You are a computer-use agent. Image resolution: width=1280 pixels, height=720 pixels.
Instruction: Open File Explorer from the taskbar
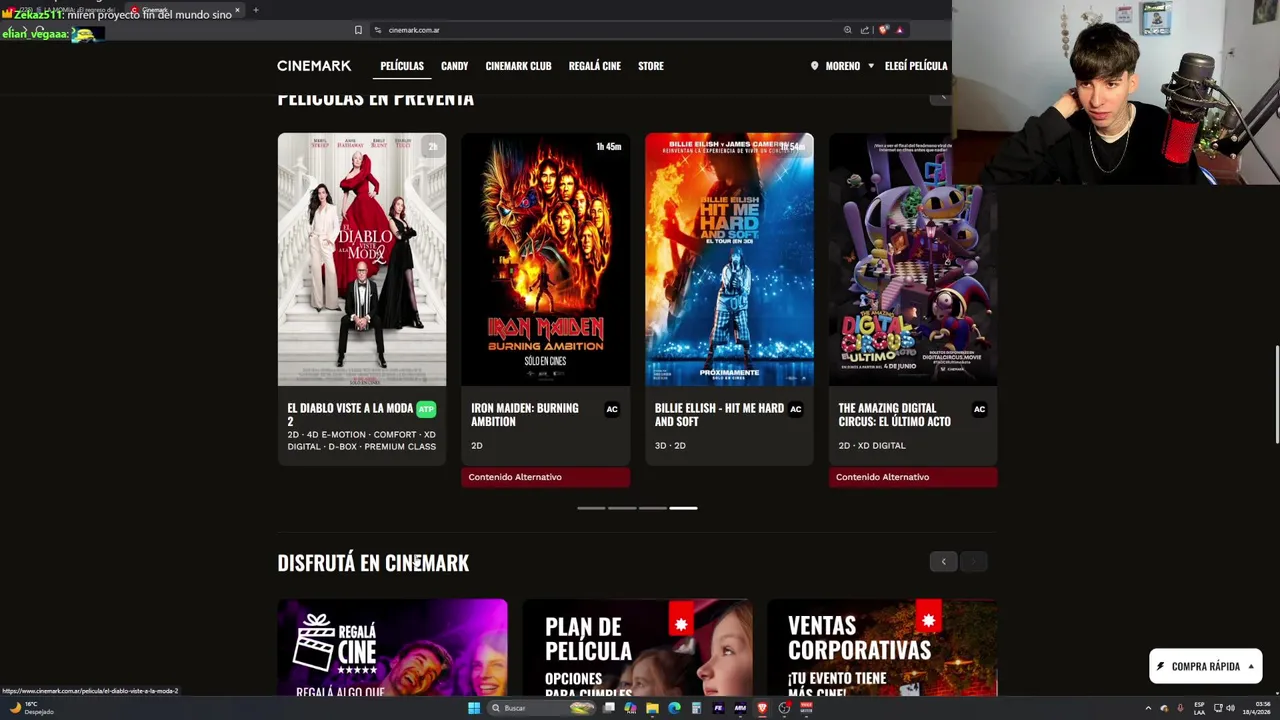[652, 708]
